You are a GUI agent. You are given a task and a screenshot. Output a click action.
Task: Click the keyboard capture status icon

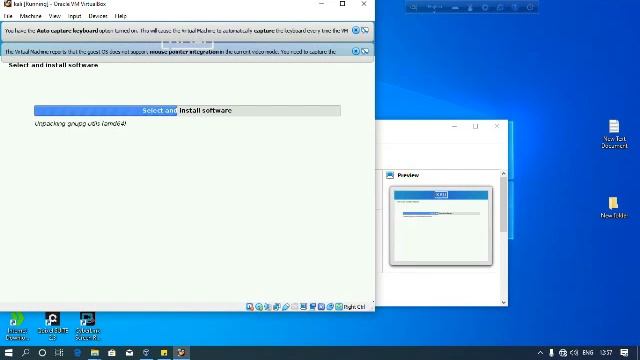[339, 307]
